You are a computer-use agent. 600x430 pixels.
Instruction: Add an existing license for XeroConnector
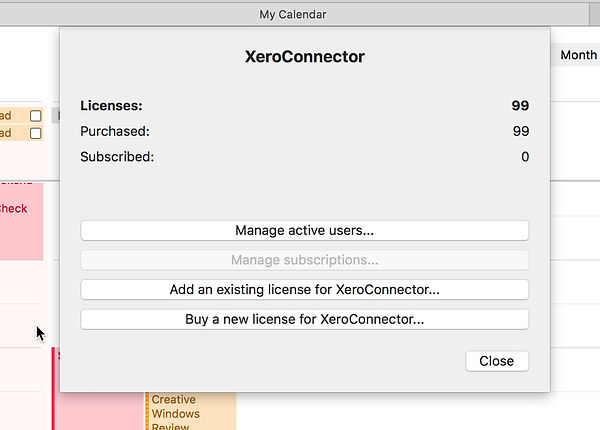point(305,290)
